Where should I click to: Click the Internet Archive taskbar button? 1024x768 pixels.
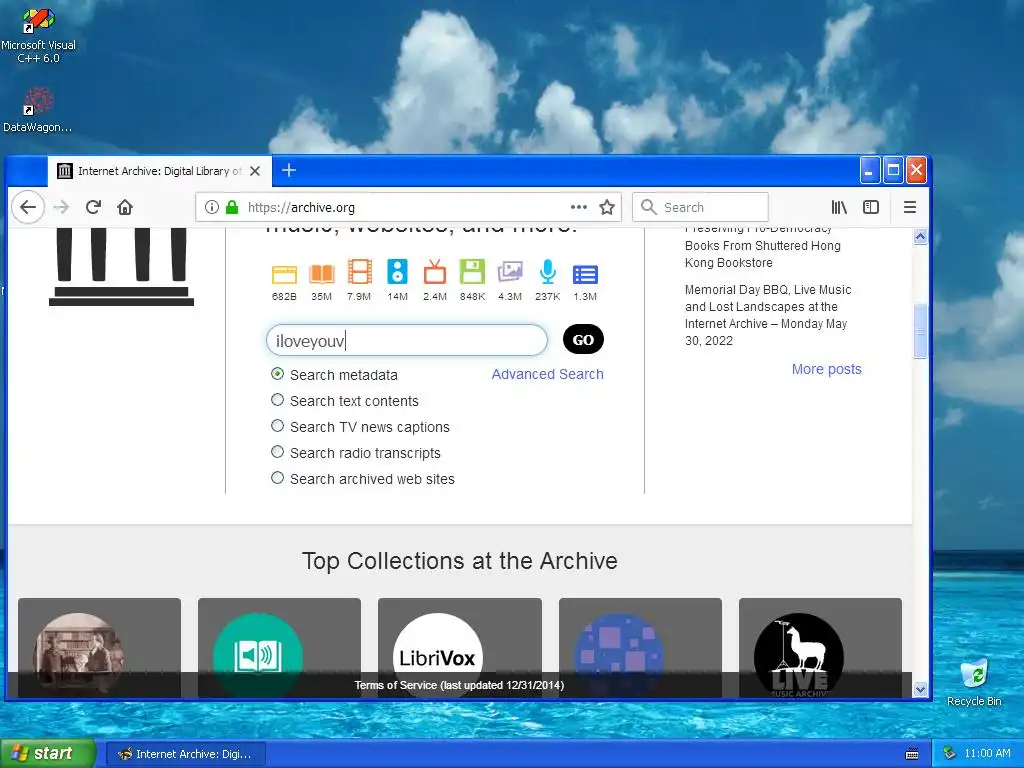click(185, 754)
